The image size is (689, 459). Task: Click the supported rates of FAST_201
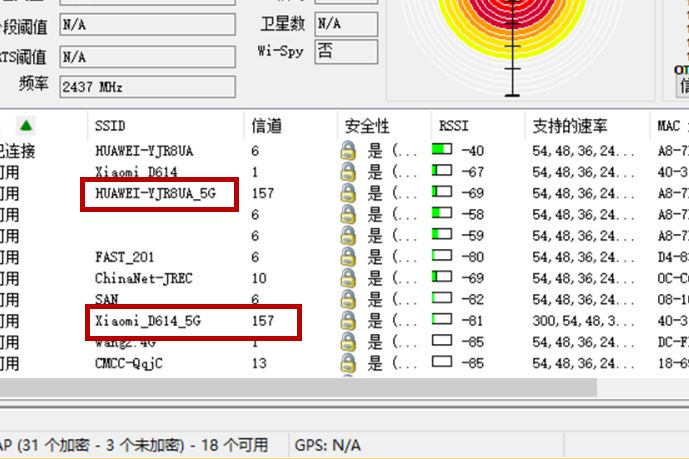pyautogui.click(x=584, y=257)
